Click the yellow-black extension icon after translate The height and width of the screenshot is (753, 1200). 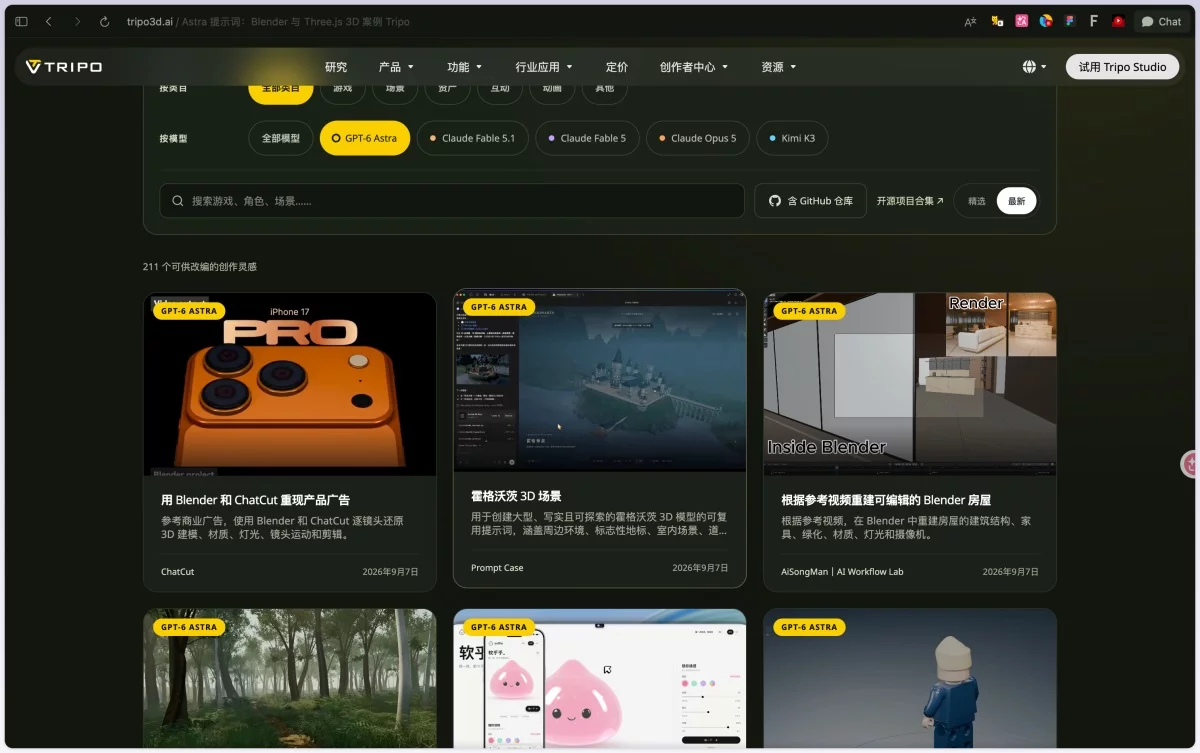pos(997,21)
